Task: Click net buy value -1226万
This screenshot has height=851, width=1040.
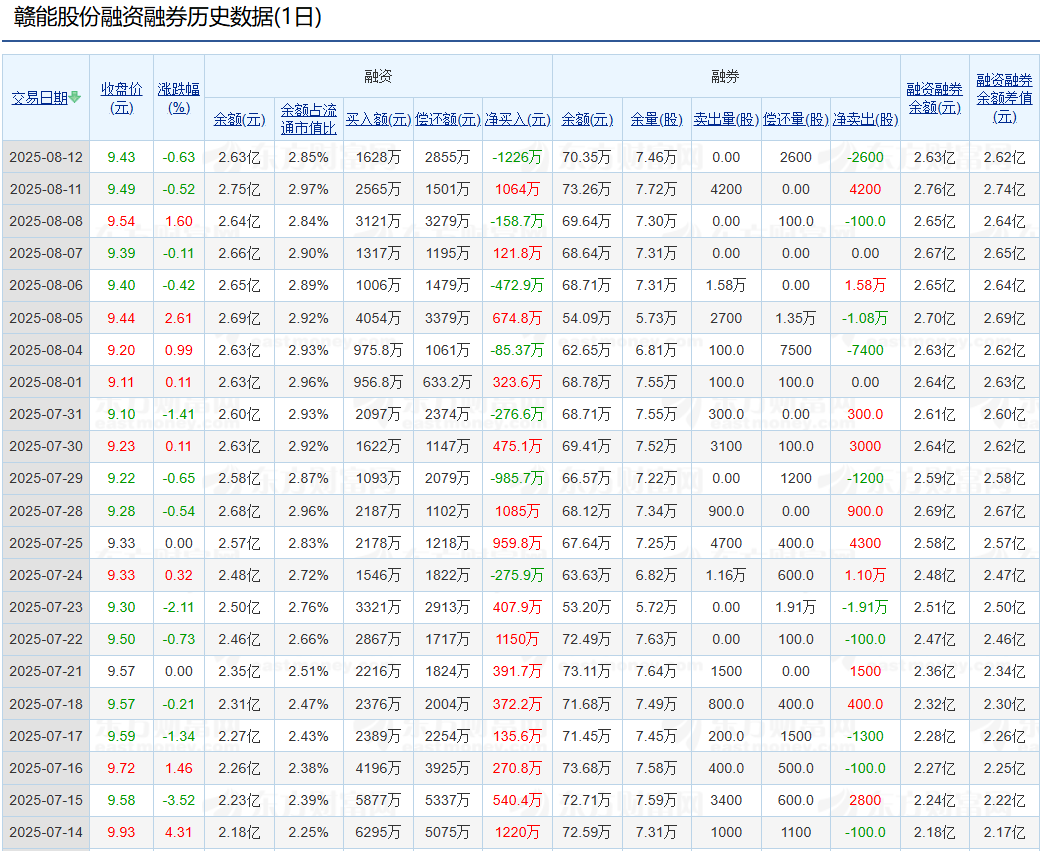Action: tap(517, 157)
